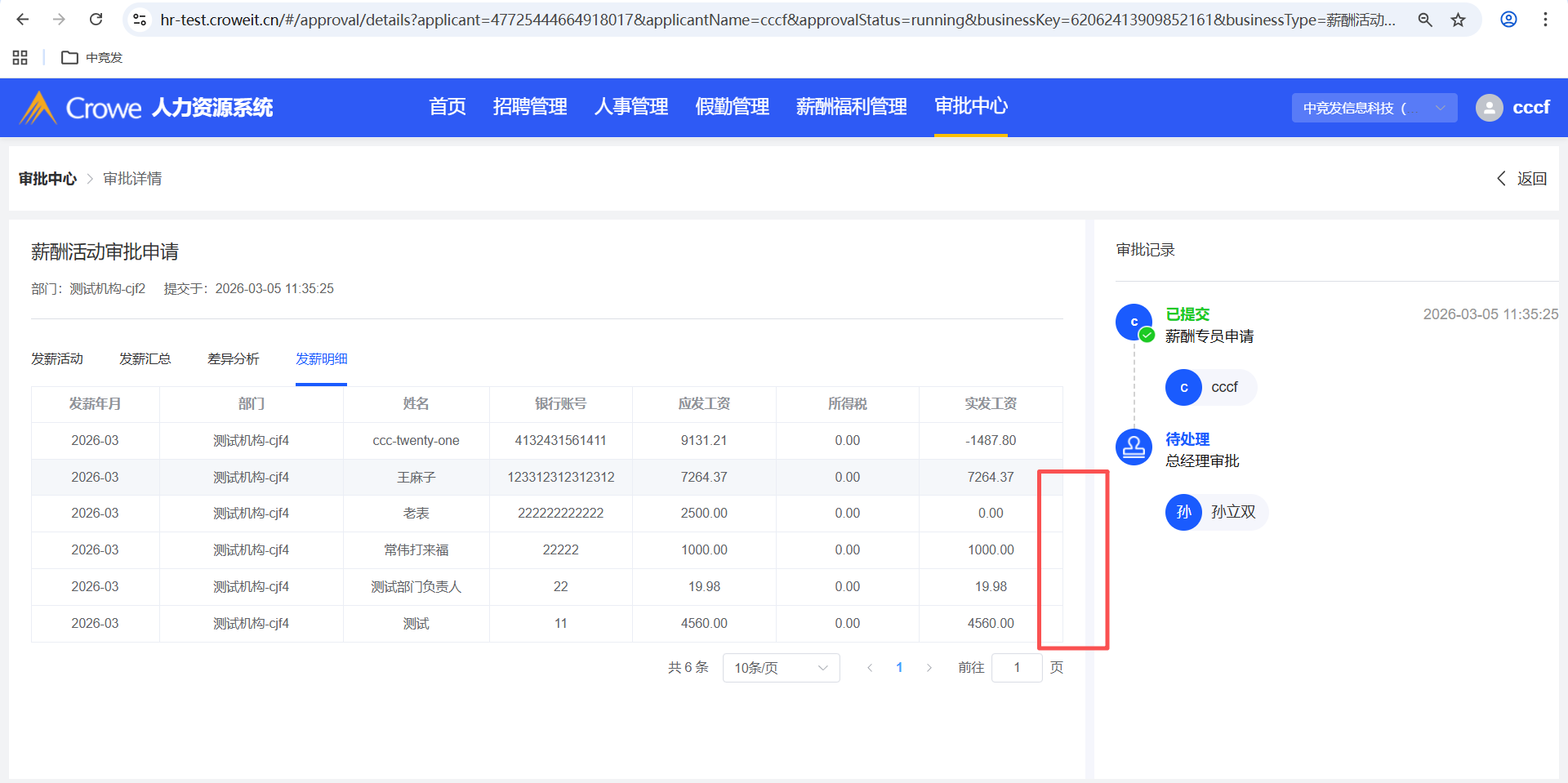This screenshot has height=783, width=1568.
Task: Open 薪酬福利管理 in the top menu
Action: 851,107
